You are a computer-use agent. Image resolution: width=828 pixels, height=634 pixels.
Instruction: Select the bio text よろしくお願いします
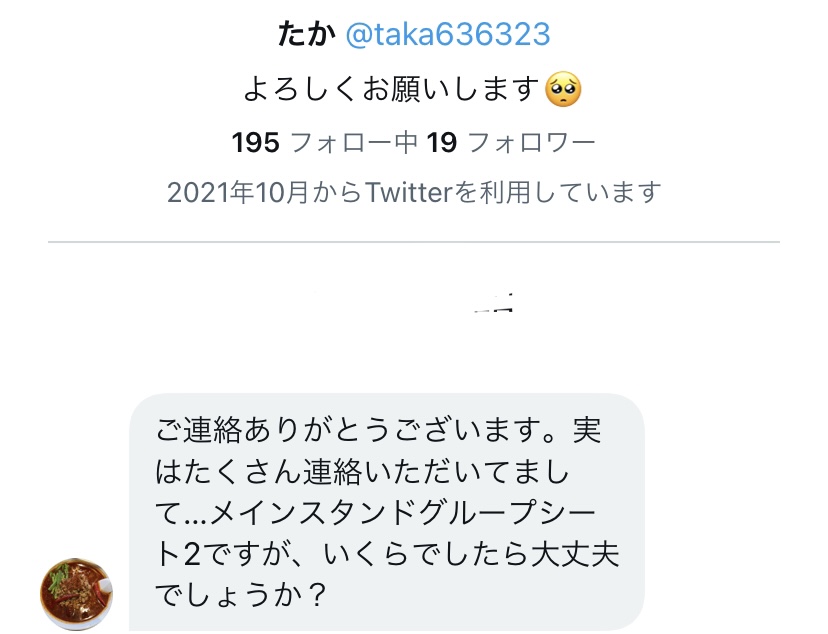pyautogui.click(x=391, y=89)
